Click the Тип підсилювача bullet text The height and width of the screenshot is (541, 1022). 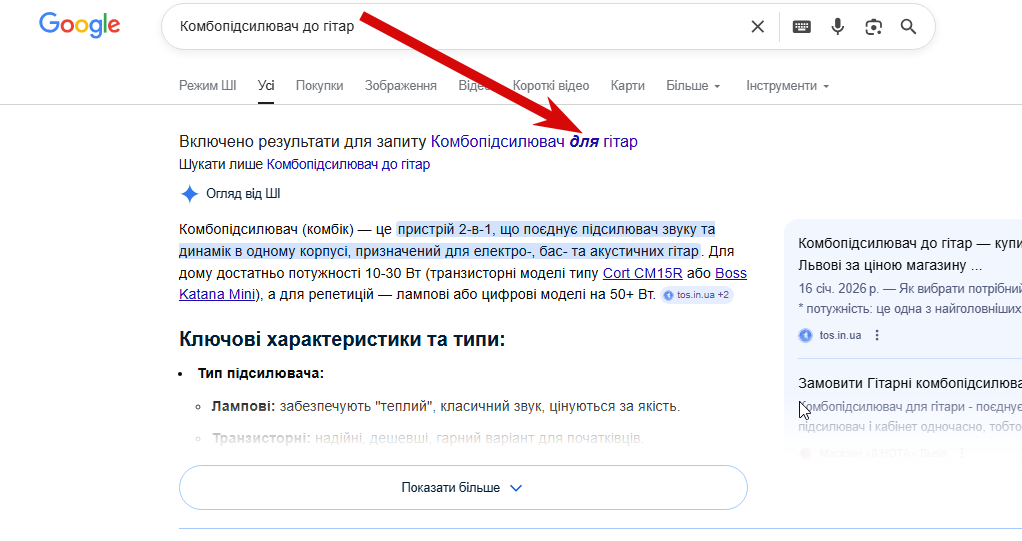(x=261, y=373)
